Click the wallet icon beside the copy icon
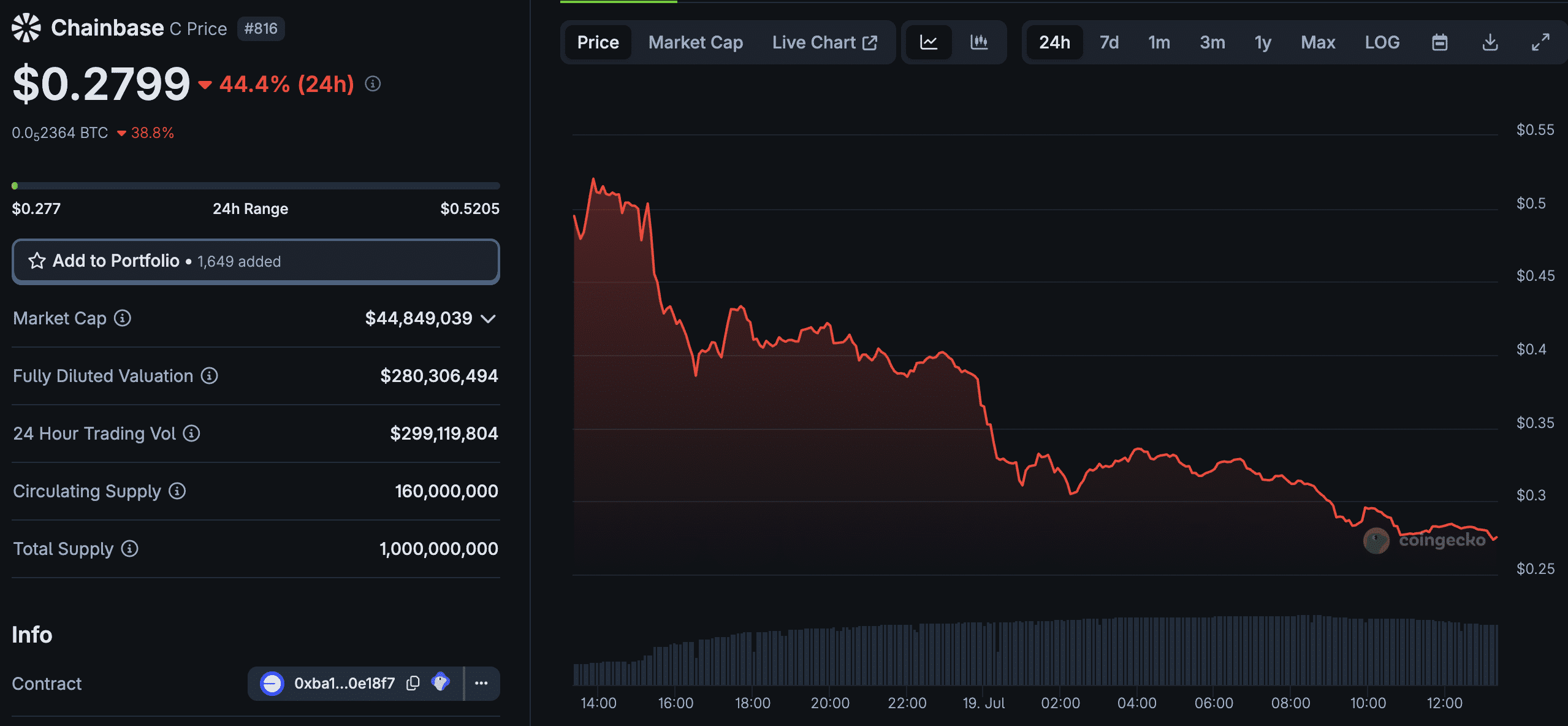 click(441, 682)
